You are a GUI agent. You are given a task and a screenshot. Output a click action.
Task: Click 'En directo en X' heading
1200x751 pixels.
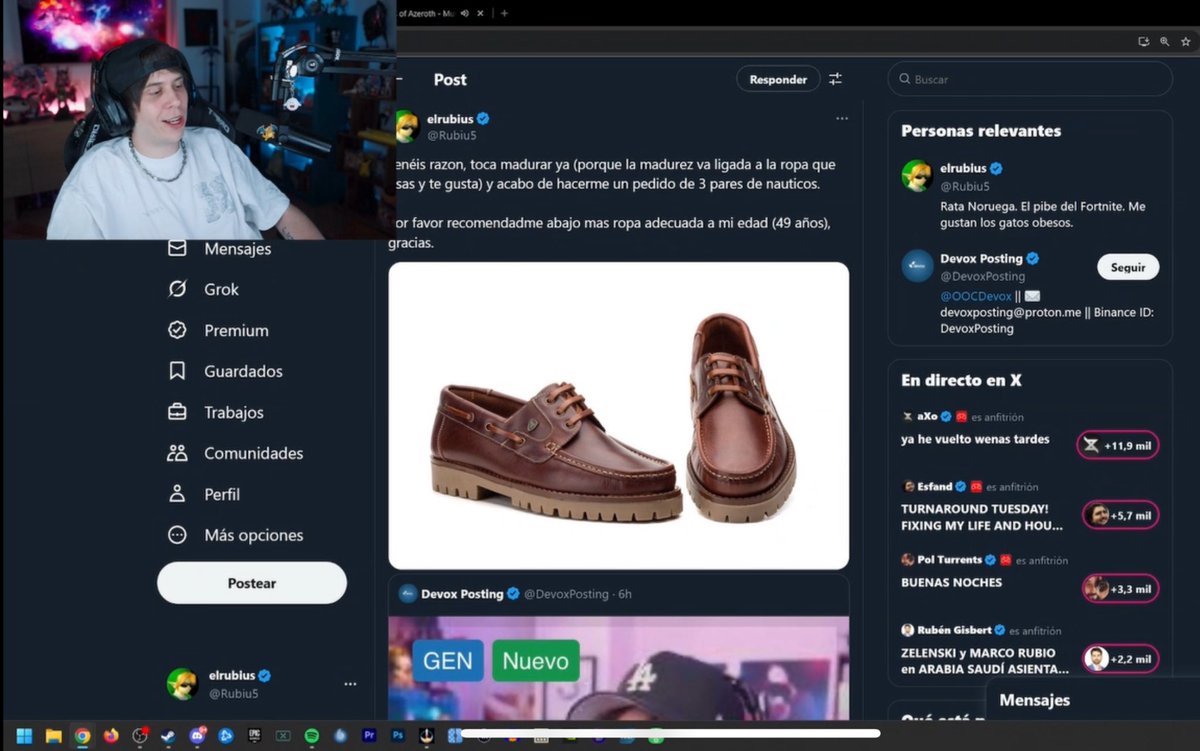click(x=961, y=380)
